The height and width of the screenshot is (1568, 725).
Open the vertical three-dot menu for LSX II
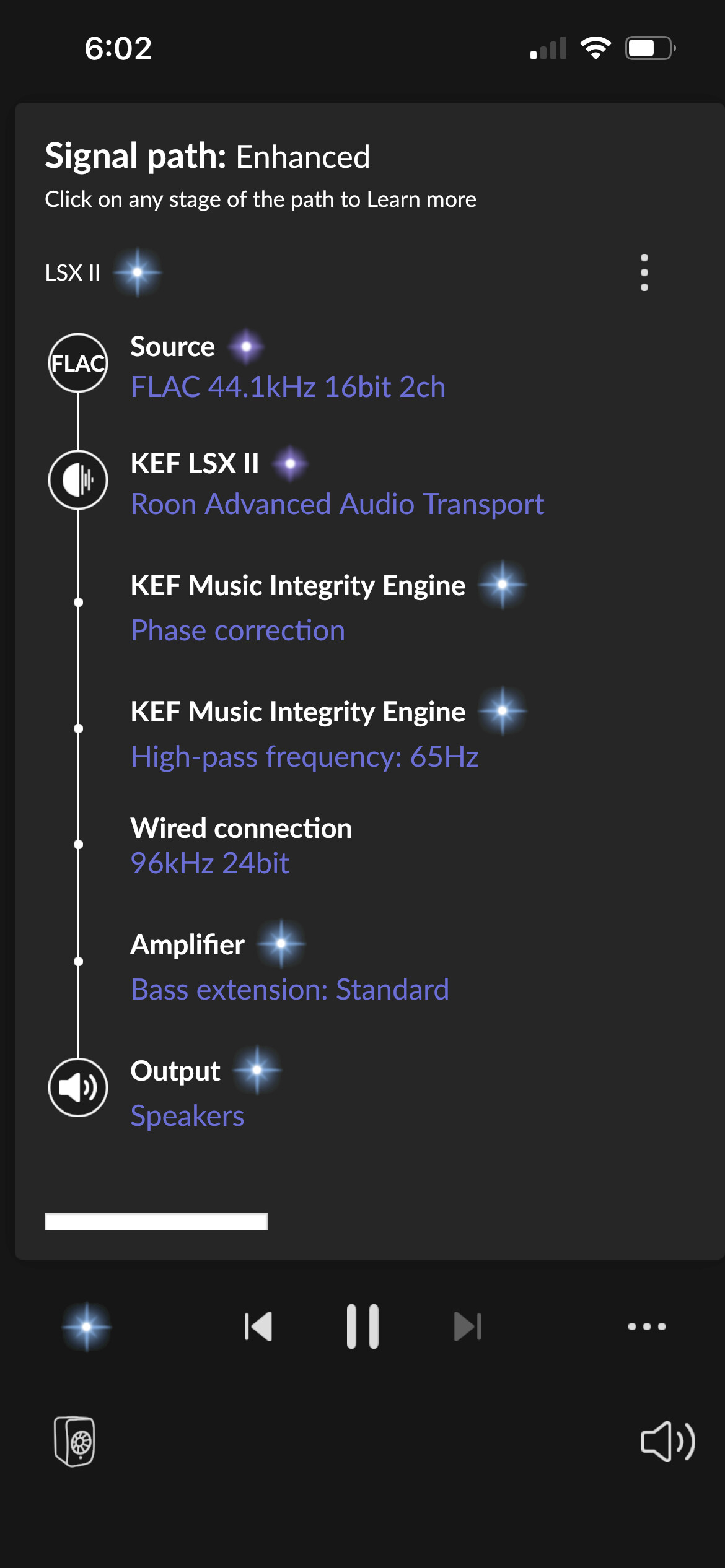(644, 272)
